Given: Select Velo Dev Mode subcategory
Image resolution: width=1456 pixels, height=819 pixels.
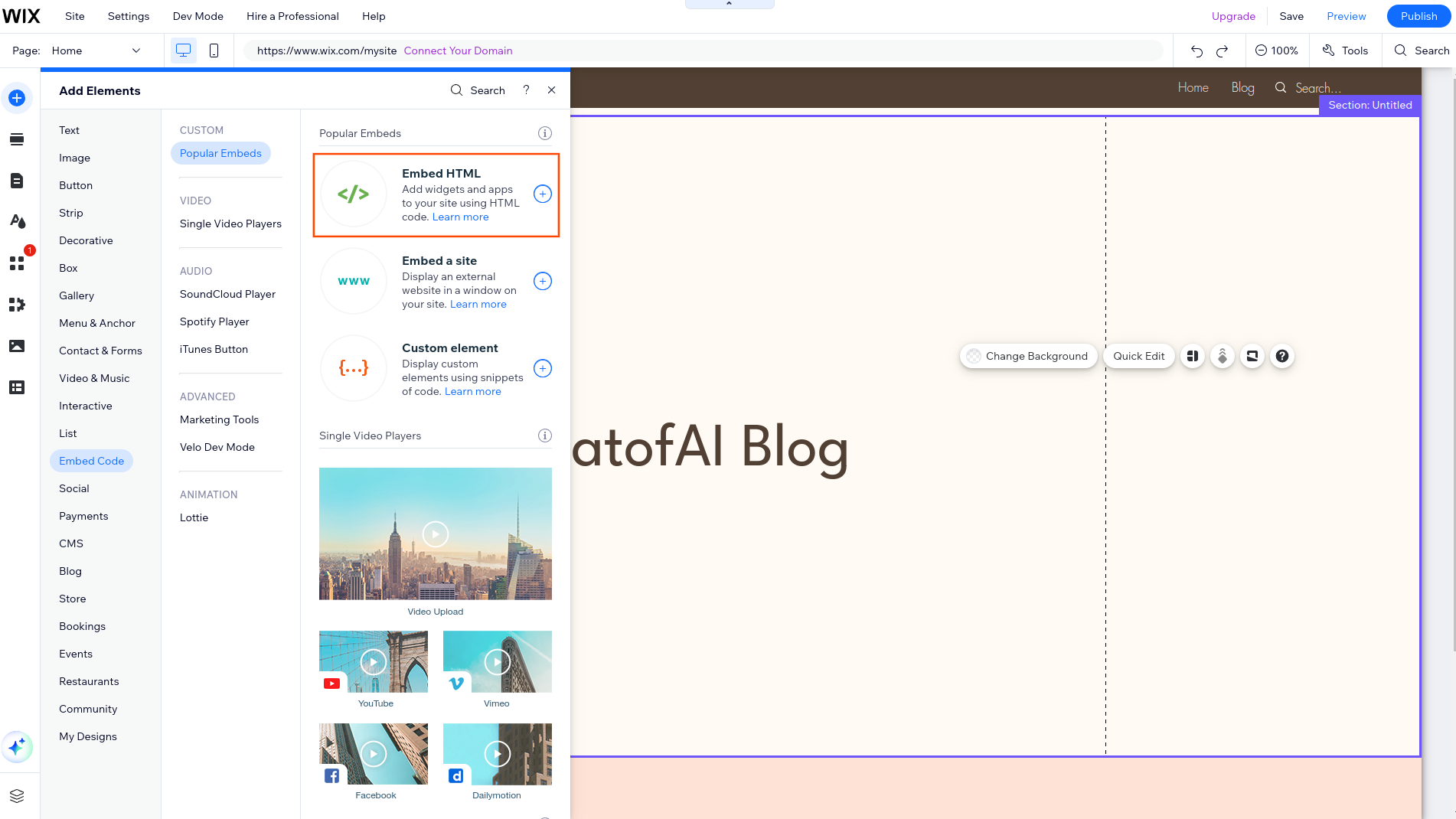Looking at the screenshot, I should tap(217, 447).
